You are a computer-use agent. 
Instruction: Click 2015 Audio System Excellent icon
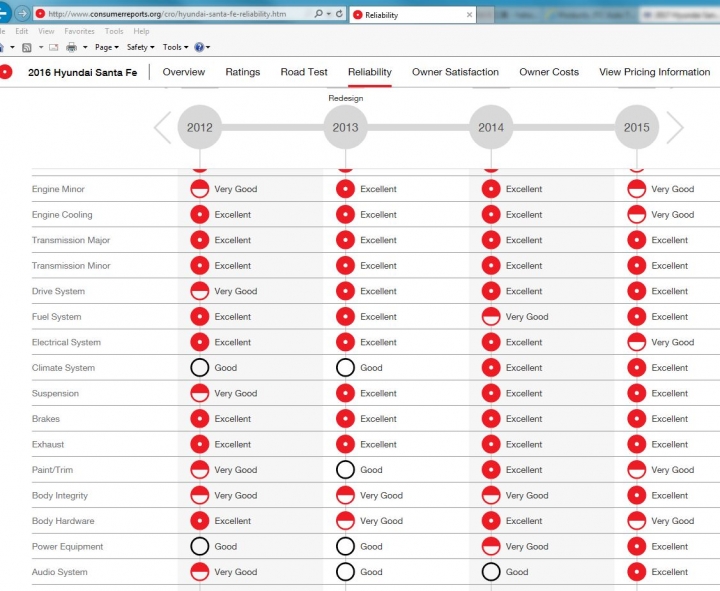[x=637, y=572]
